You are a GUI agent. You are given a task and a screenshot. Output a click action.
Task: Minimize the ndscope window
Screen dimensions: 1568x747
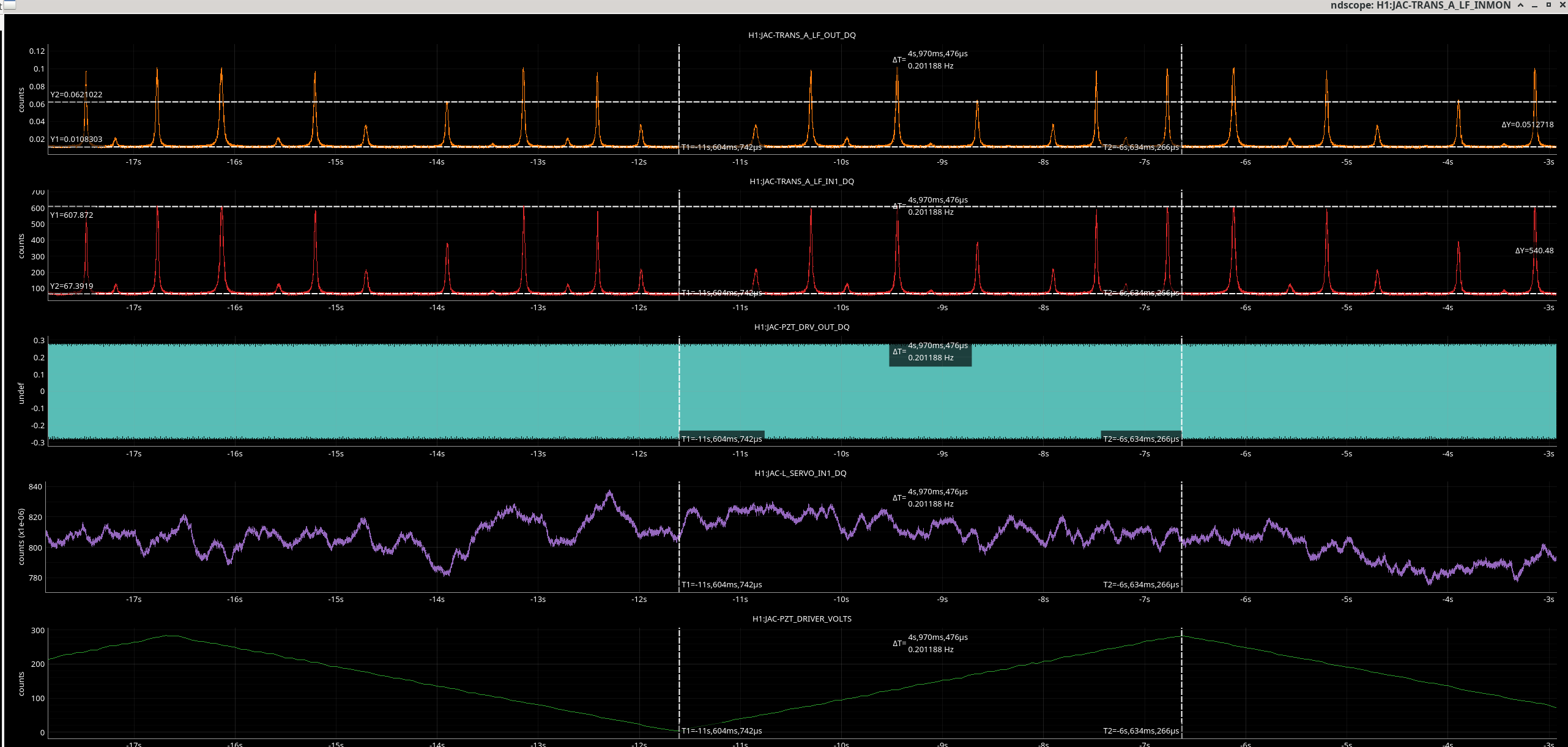[x=1534, y=5]
